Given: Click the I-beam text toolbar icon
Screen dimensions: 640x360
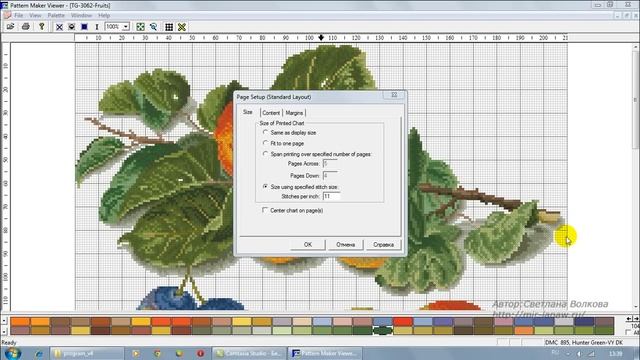Looking at the screenshot, I should click(x=97, y=27).
